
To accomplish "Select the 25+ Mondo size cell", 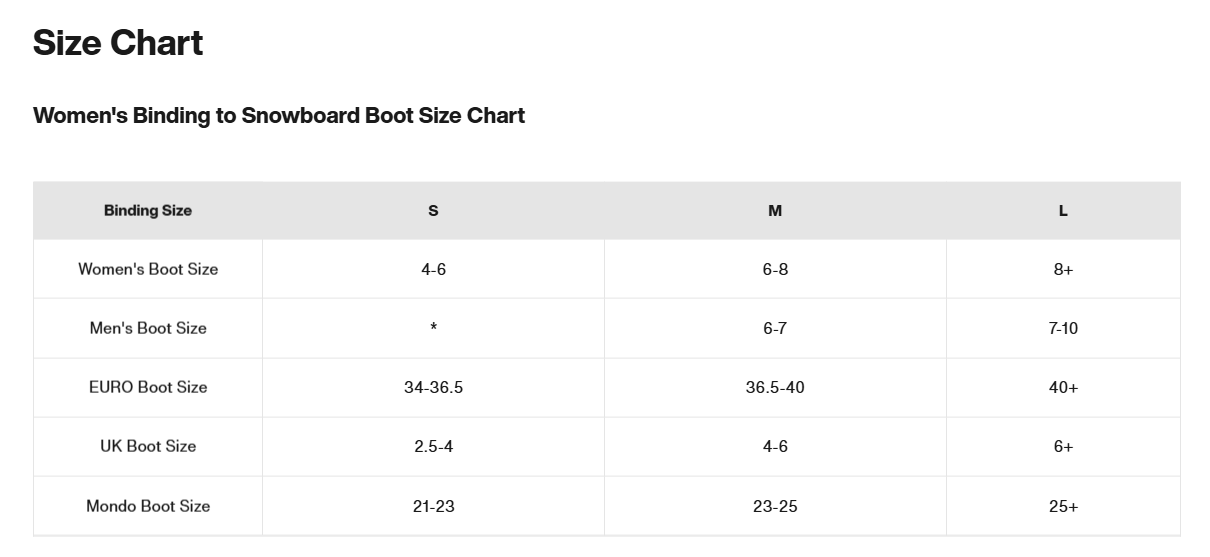I will [x=1063, y=506].
